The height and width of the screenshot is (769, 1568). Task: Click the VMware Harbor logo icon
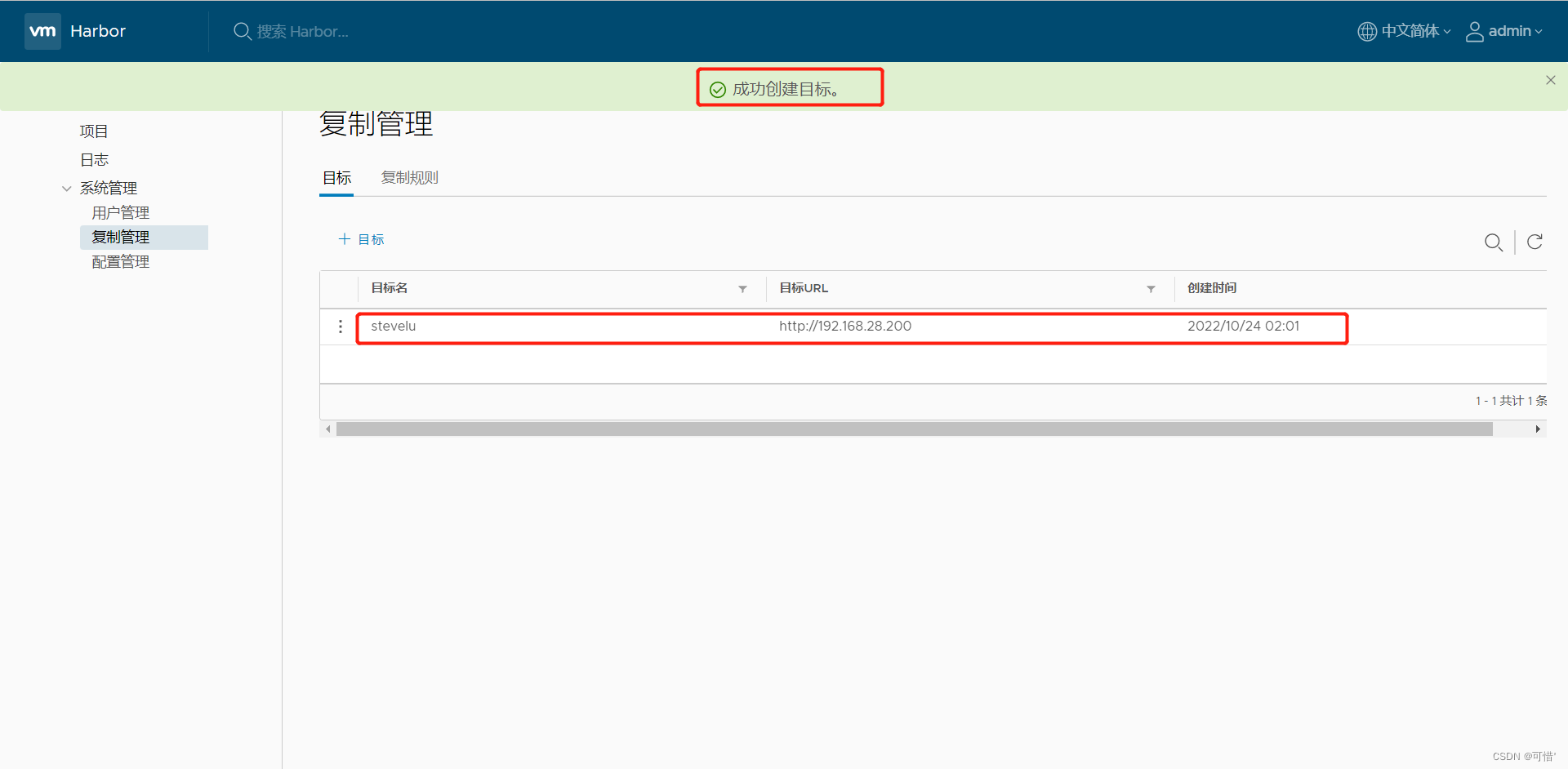point(42,31)
